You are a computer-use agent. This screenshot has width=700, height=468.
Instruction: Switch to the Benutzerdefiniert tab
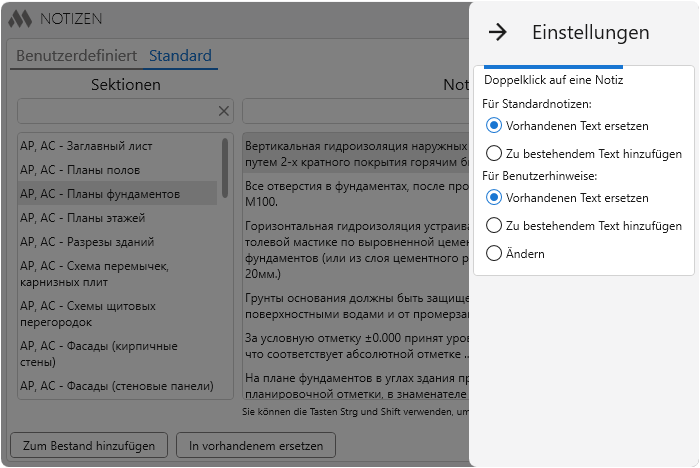76,56
